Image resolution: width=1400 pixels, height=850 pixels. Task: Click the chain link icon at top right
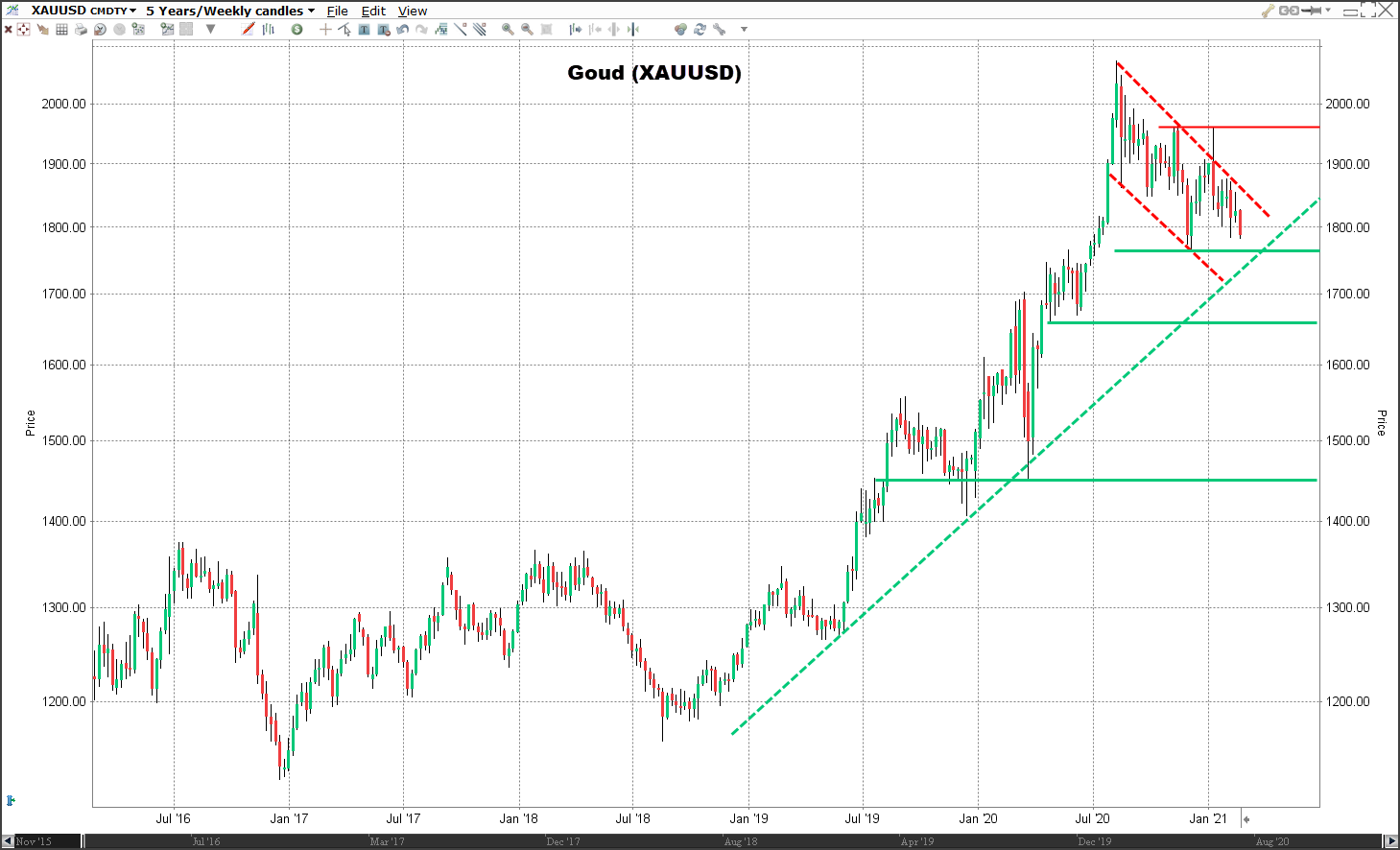click(1289, 11)
